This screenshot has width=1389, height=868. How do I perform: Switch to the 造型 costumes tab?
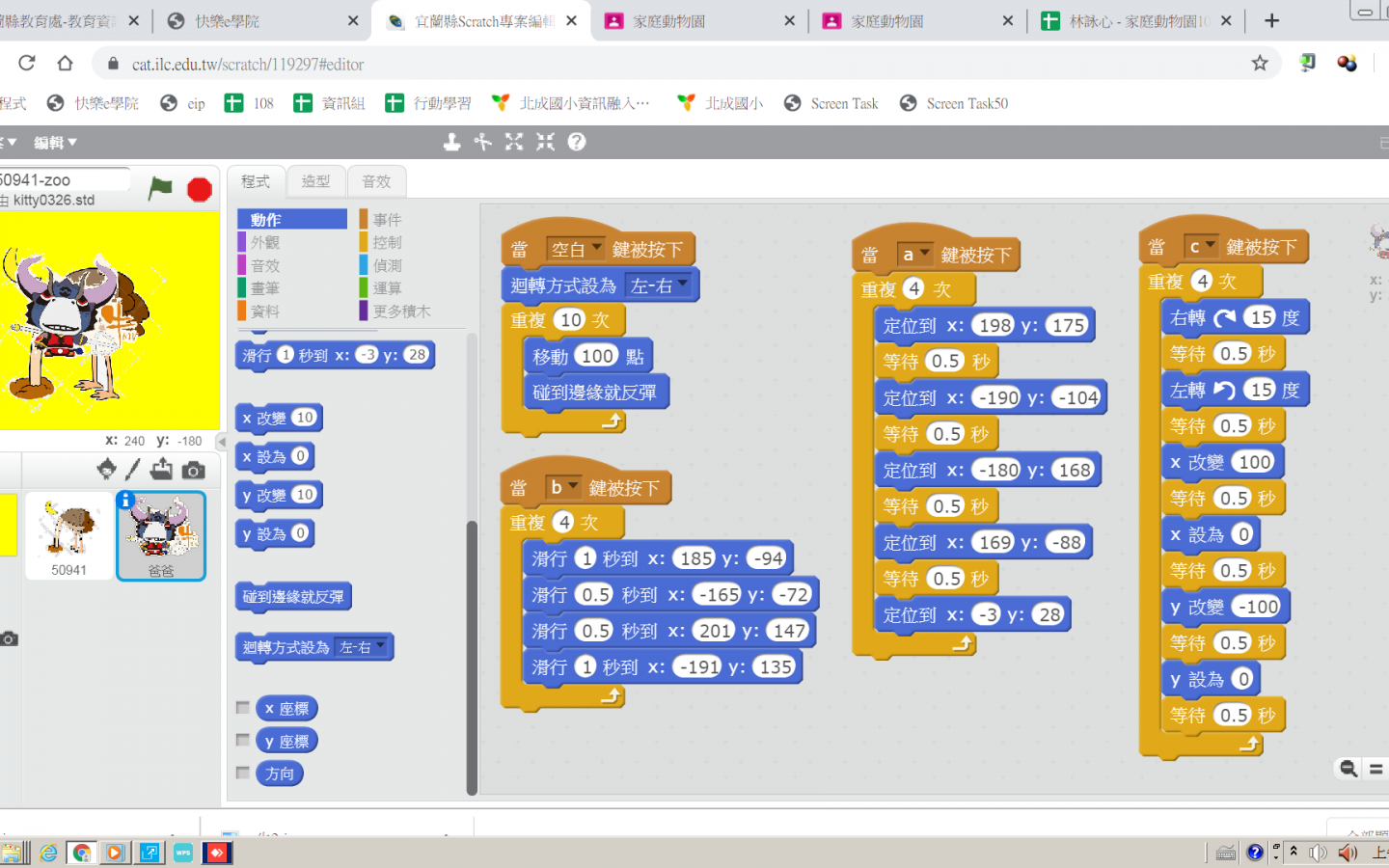tap(315, 181)
